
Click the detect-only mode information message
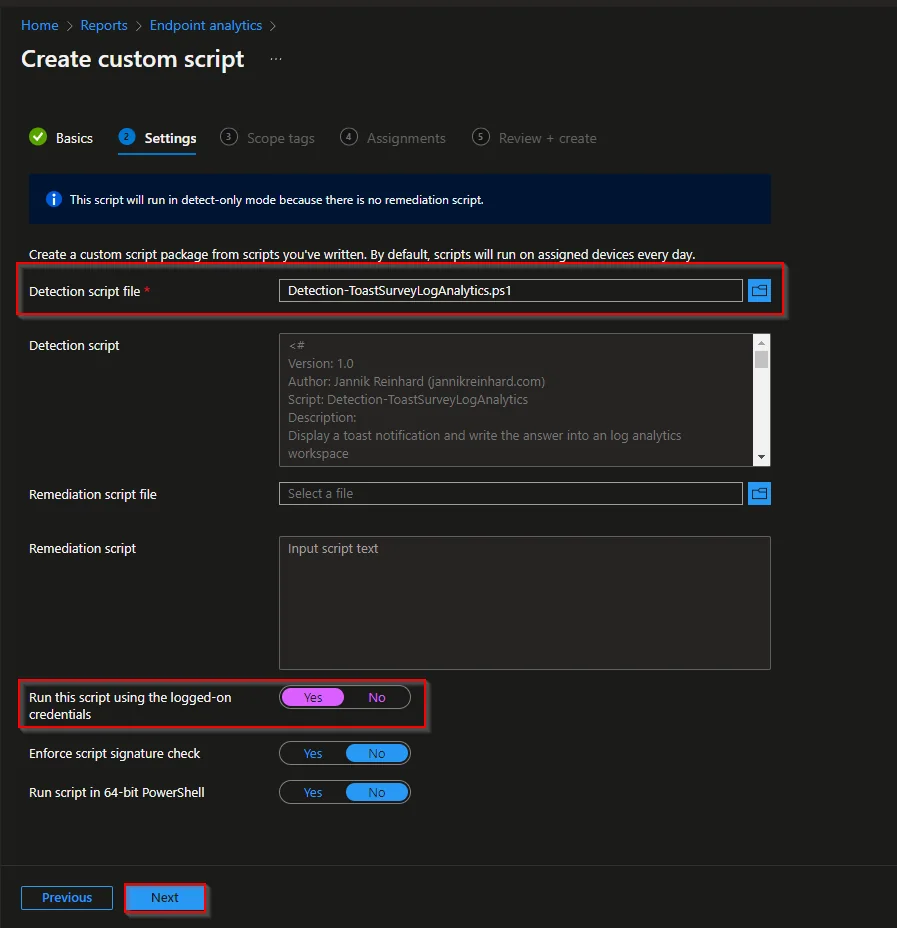point(276,200)
